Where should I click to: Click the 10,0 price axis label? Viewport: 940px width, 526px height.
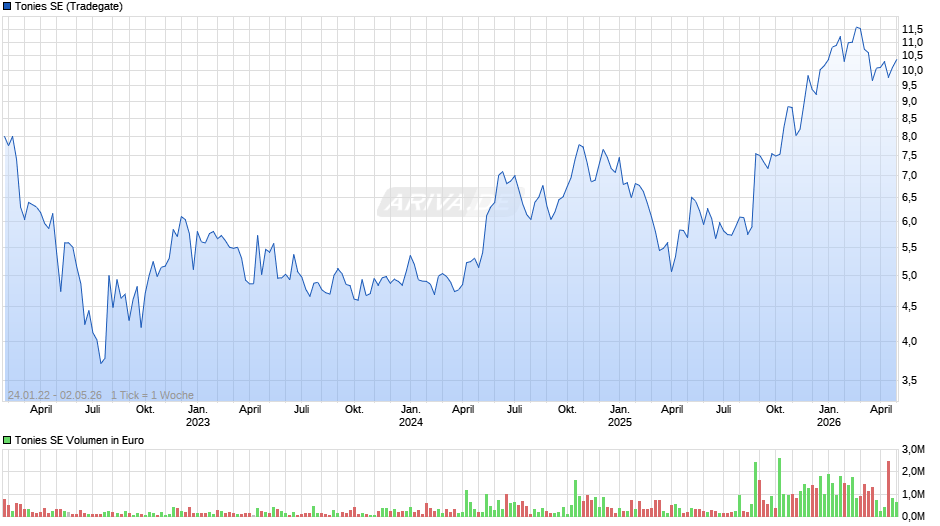912,70
